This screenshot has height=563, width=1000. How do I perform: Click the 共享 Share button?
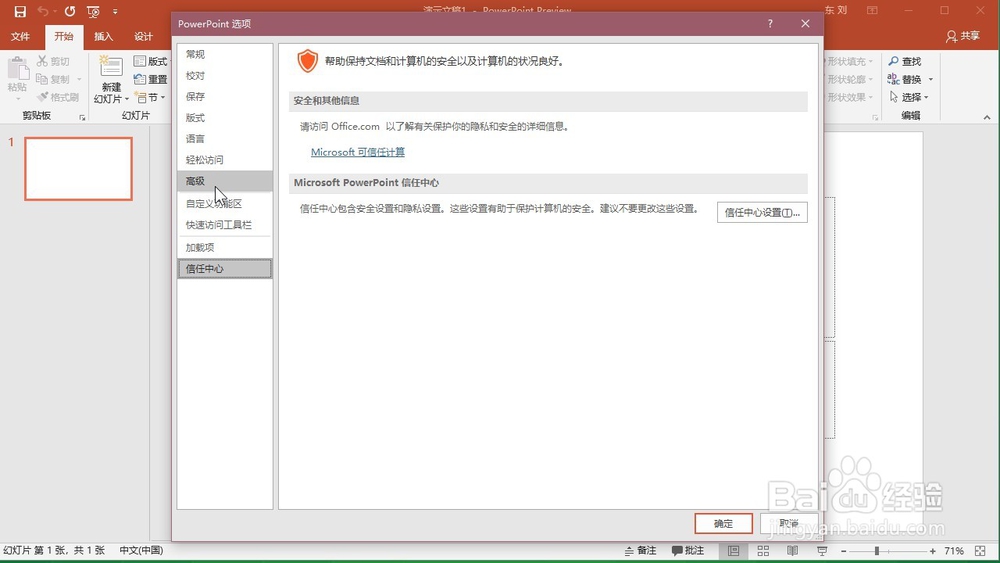tap(963, 36)
